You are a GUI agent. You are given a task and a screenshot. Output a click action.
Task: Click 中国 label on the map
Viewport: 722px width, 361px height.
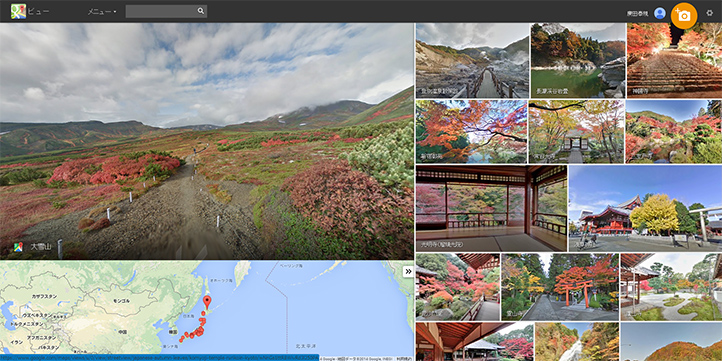(x=122, y=331)
